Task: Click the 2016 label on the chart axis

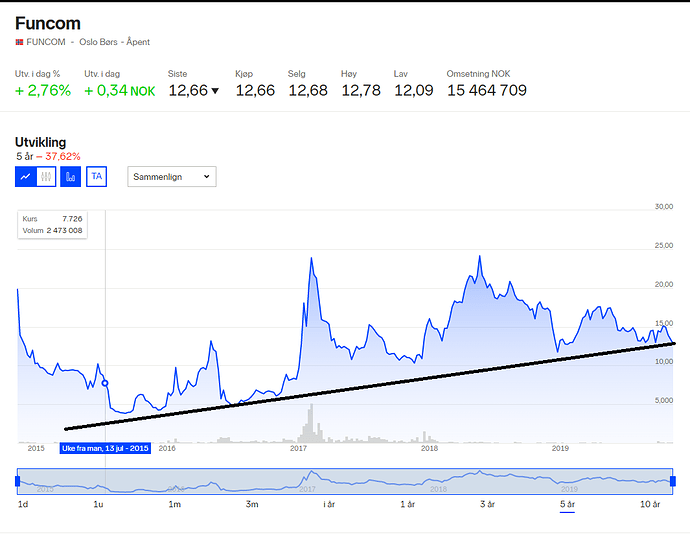Action: click(x=167, y=448)
